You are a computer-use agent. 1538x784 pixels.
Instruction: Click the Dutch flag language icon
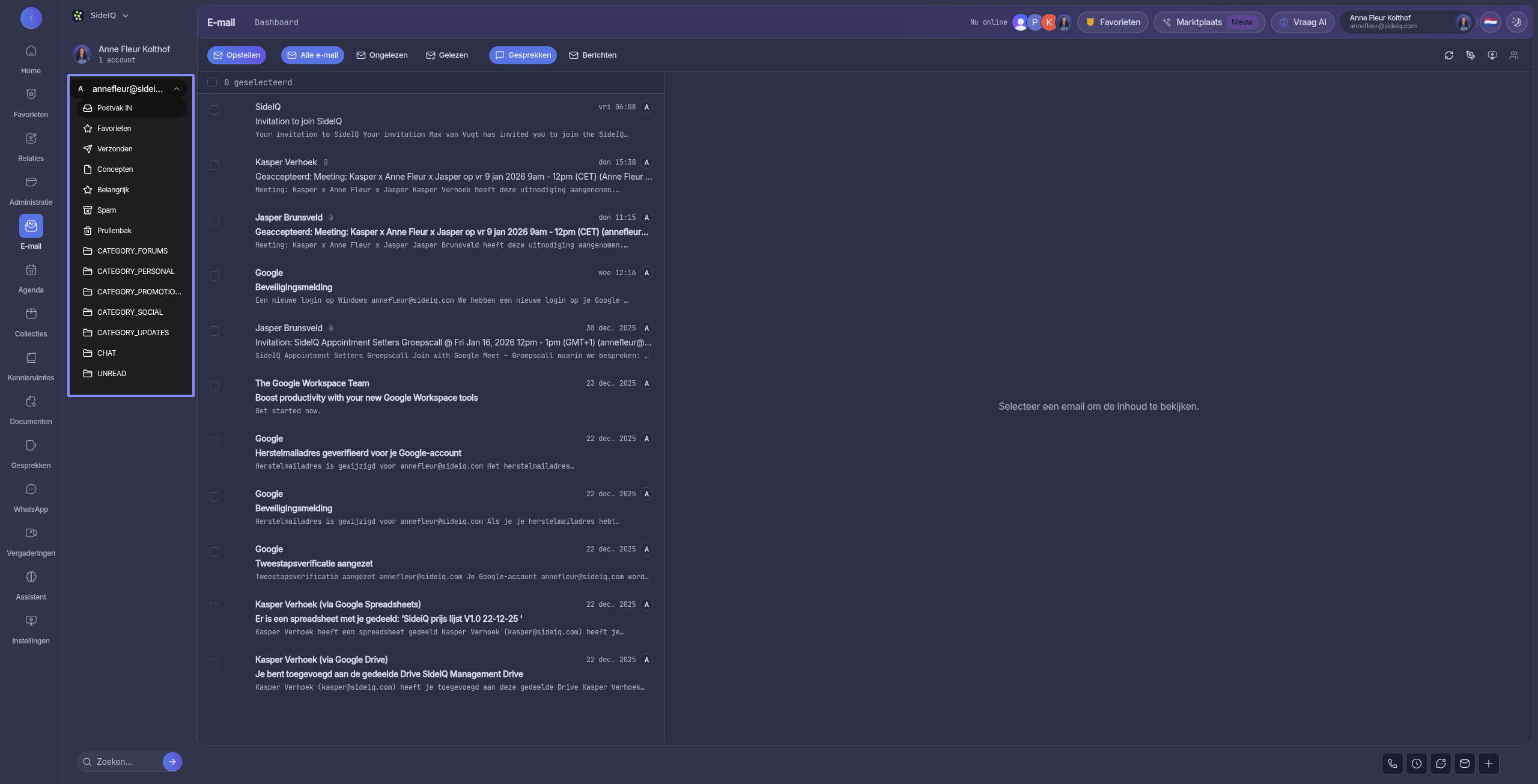(x=1491, y=22)
